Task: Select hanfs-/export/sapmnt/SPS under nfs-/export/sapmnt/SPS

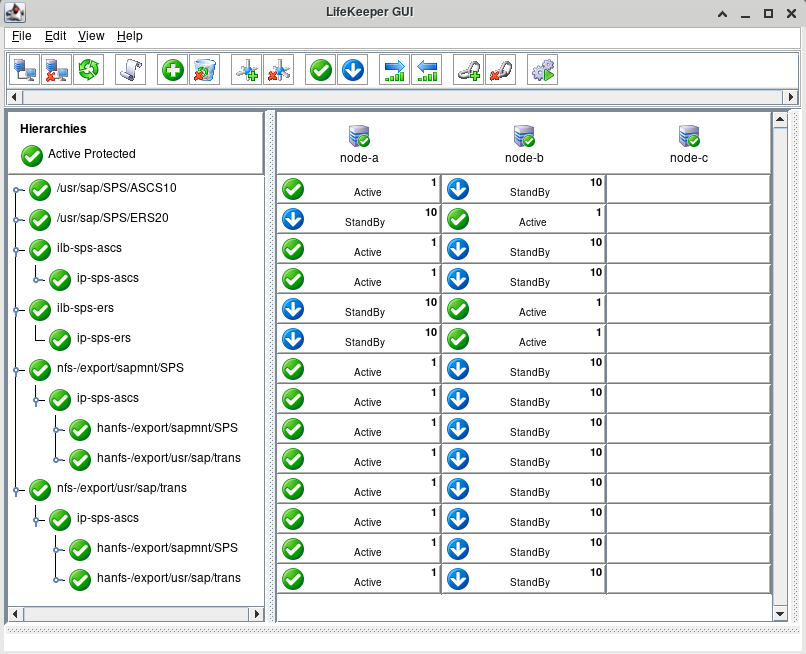Action: click(168, 428)
